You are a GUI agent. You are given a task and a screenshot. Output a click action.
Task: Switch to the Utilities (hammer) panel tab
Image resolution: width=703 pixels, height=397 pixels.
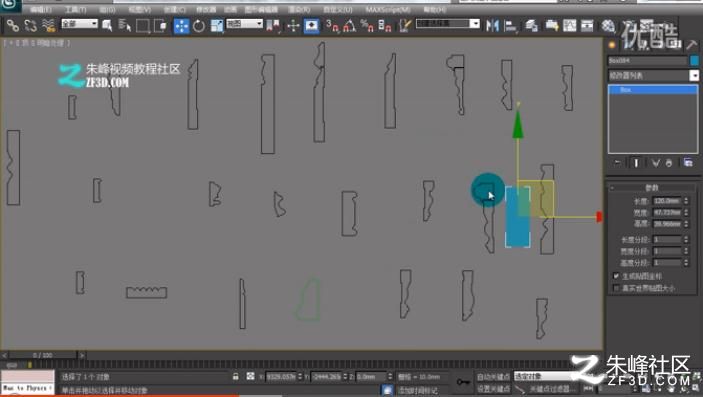click(x=691, y=44)
